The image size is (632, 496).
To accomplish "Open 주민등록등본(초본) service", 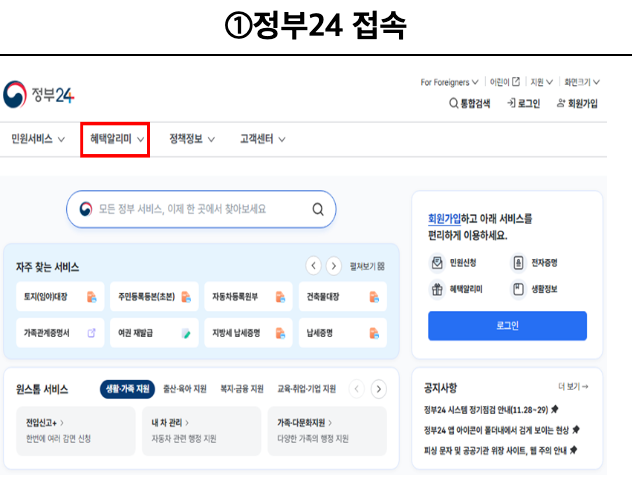I will 154,297.
